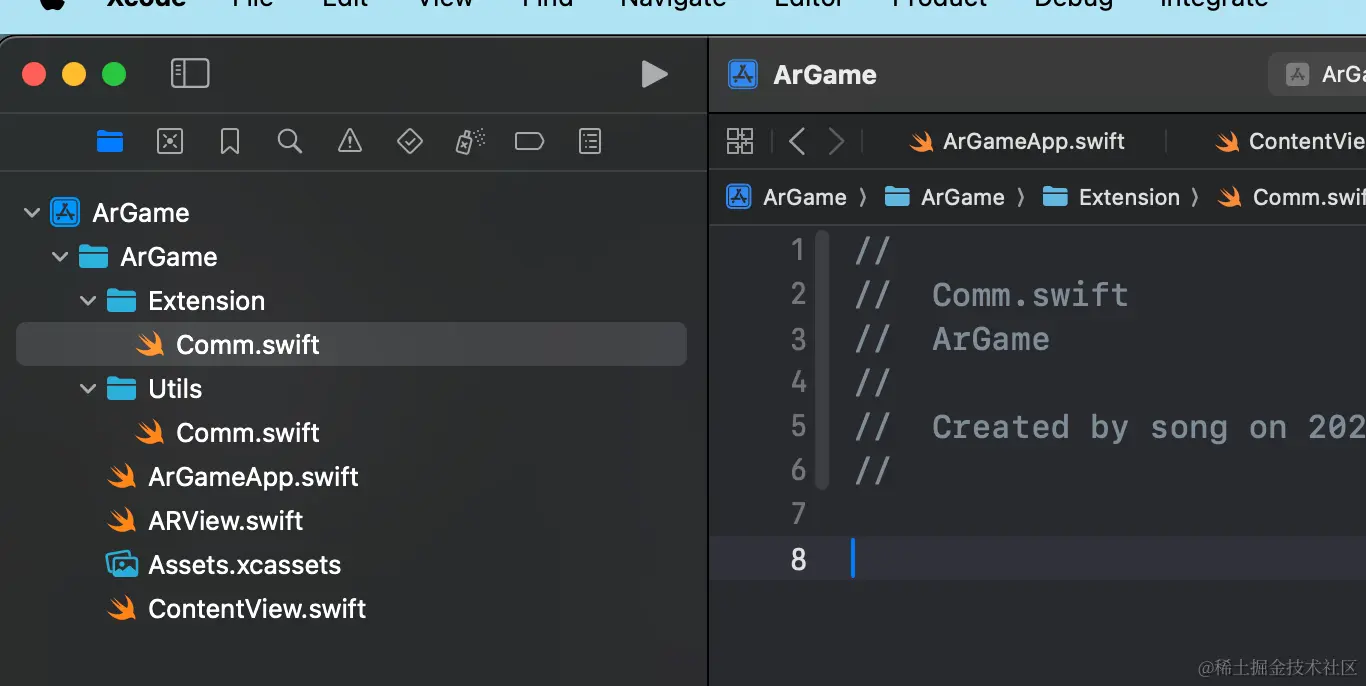Go back in editor history
1366x686 pixels.
(797, 141)
